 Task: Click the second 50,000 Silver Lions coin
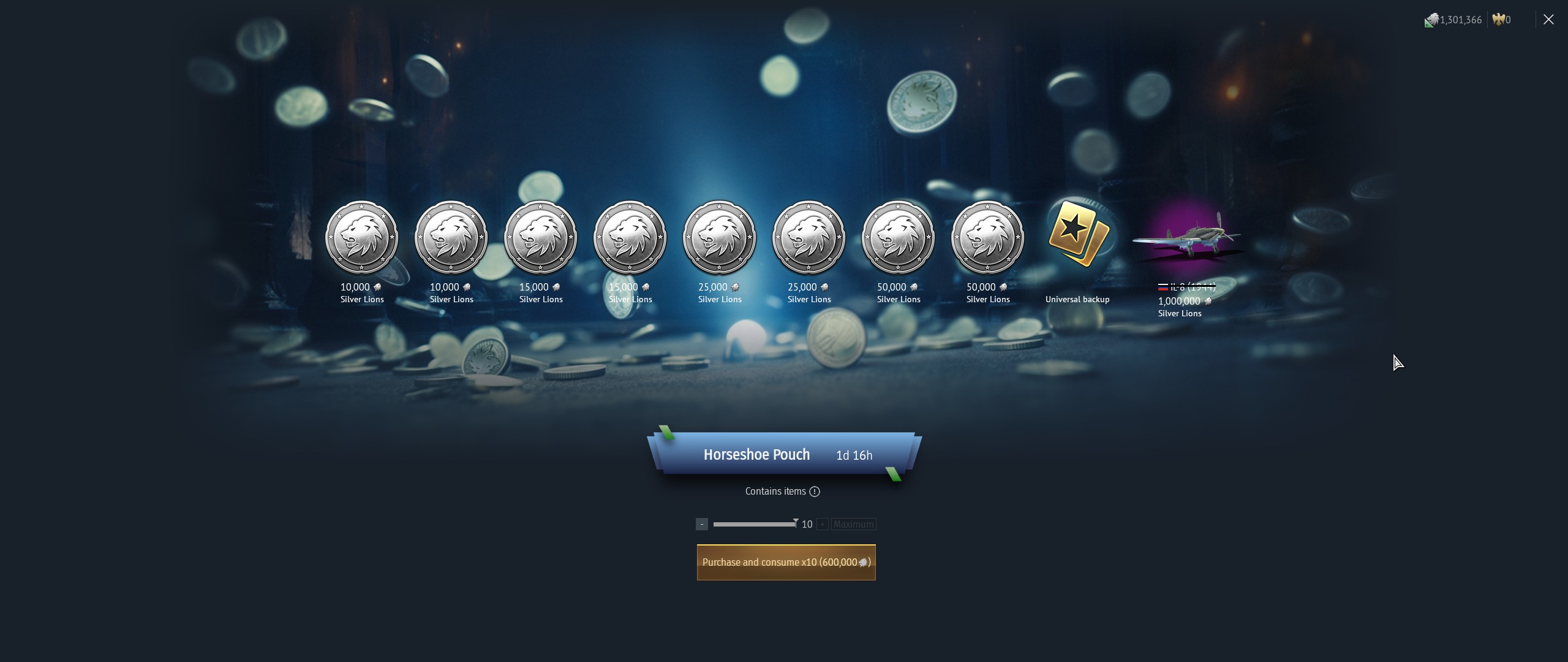point(987,237)
